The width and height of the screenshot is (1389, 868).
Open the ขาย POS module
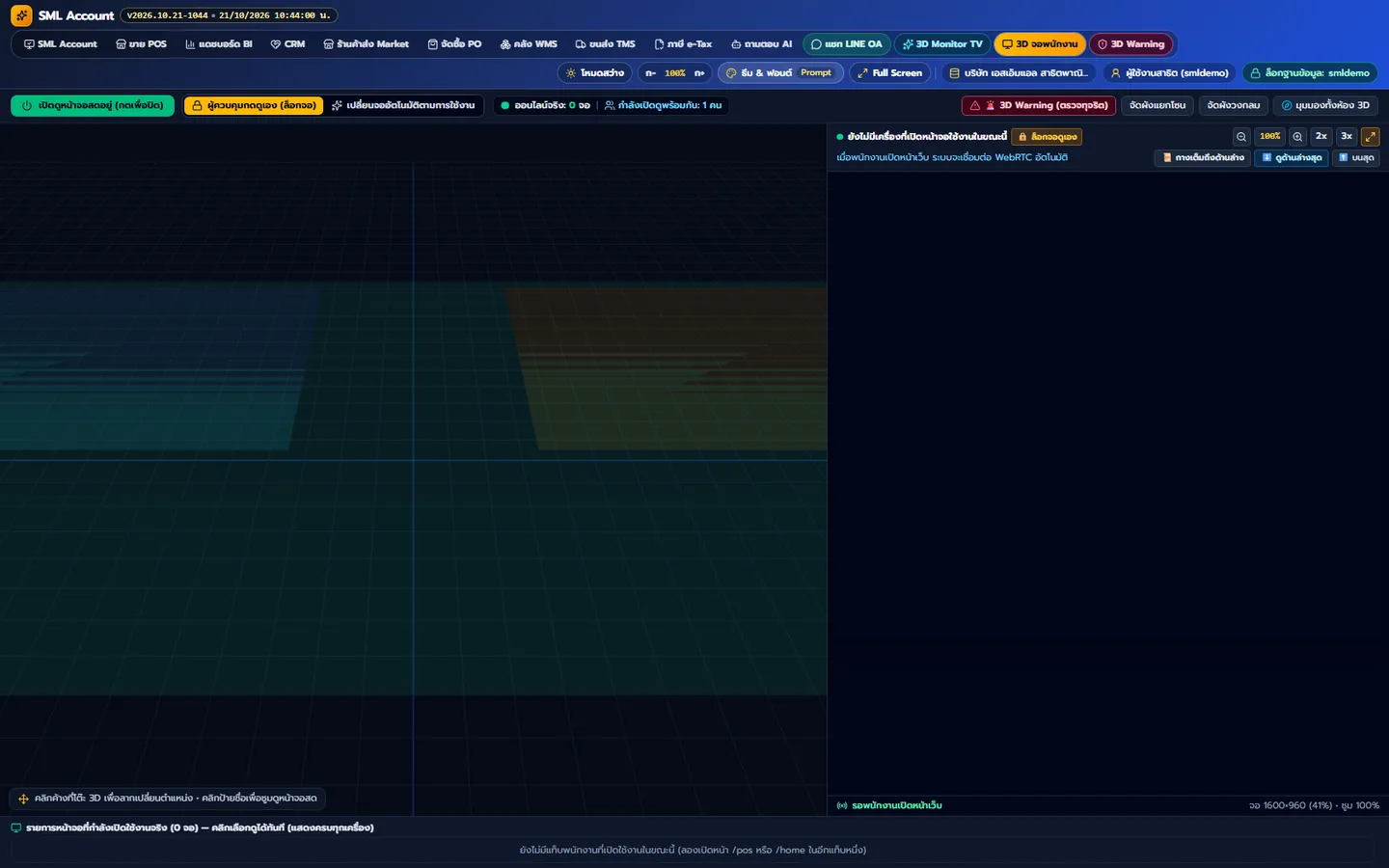click(x=141, y=44)
